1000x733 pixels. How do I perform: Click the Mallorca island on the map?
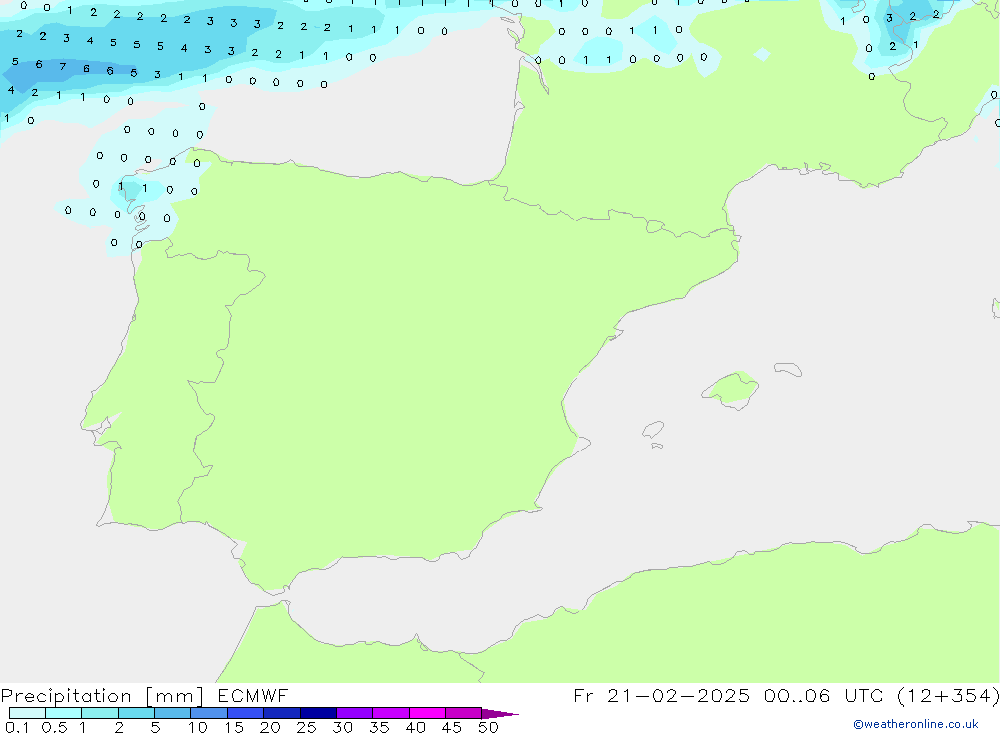pyautogui.click(x=732, y=390)
